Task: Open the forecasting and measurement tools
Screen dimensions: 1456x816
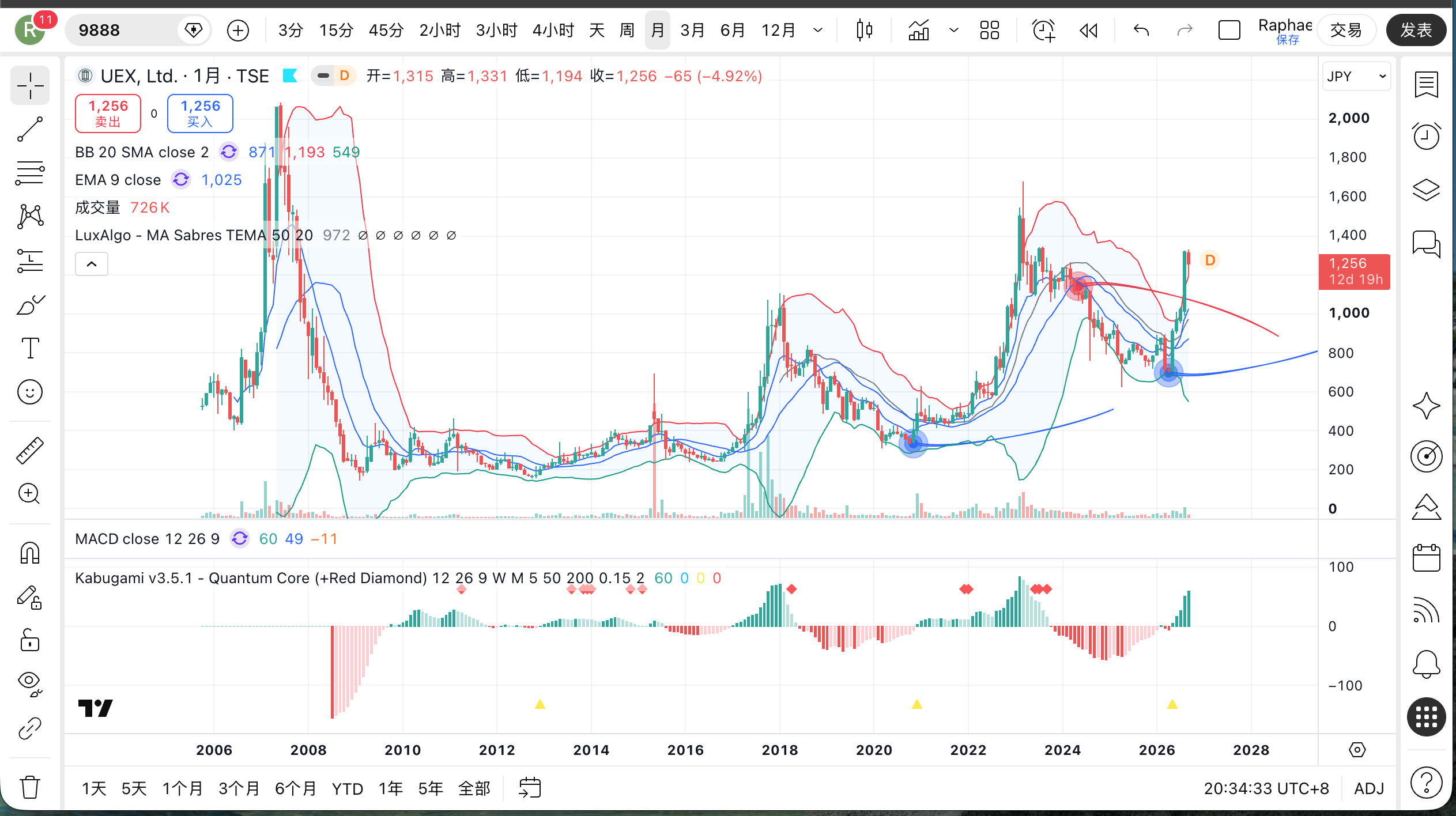Action: click(30, 260)
